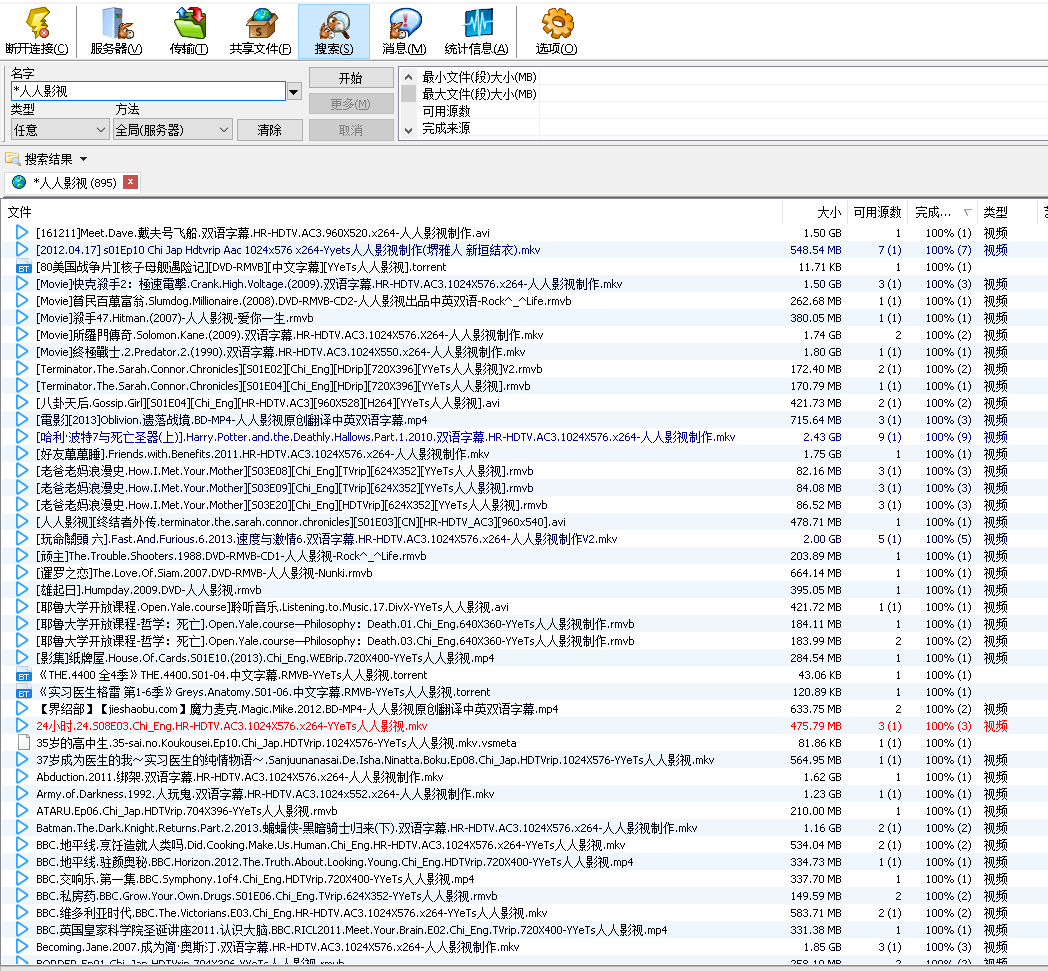Expand the search name history dropdown arrow
The width and height of the screenshot is (1048, 971).
pyautogui.click(x=293, y=92)
